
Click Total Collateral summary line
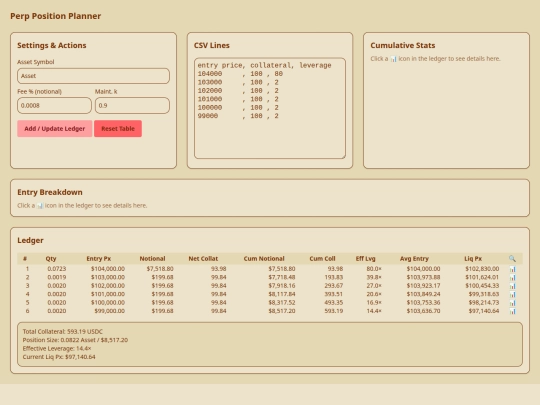pos(63,332)
